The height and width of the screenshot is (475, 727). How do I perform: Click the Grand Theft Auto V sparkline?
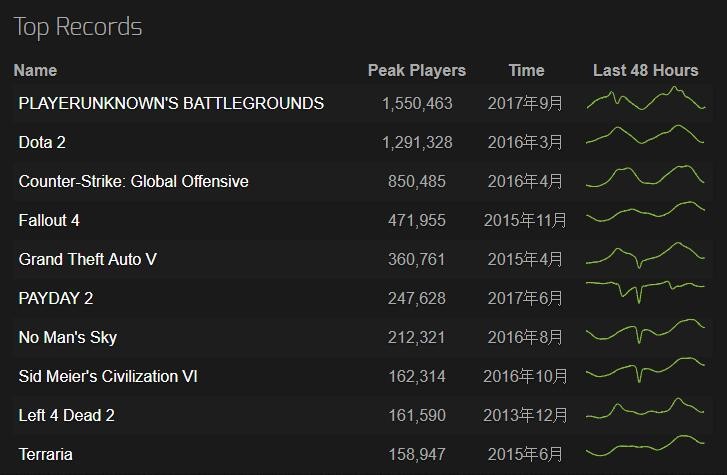[645, 255]
